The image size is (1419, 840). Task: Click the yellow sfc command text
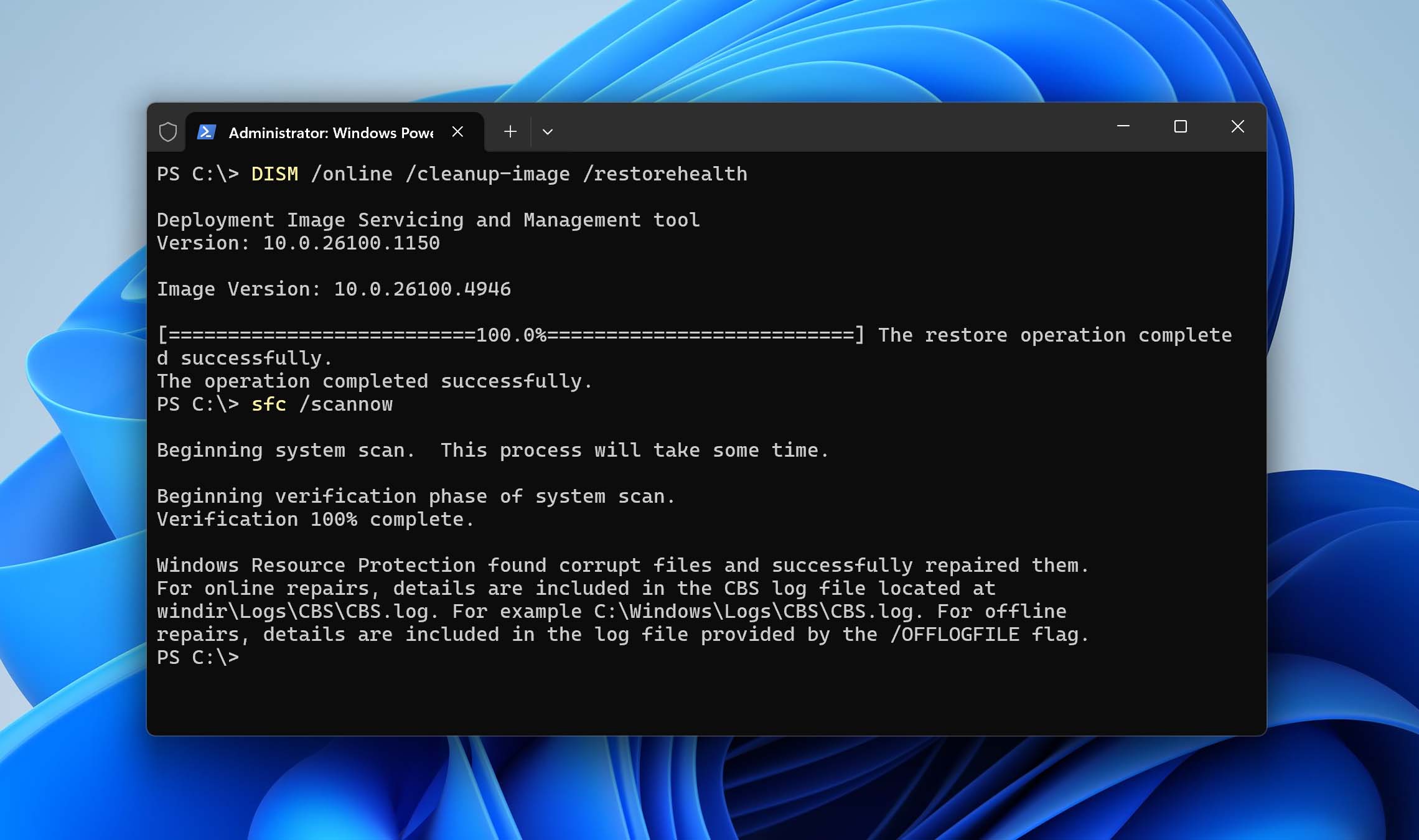268,404
